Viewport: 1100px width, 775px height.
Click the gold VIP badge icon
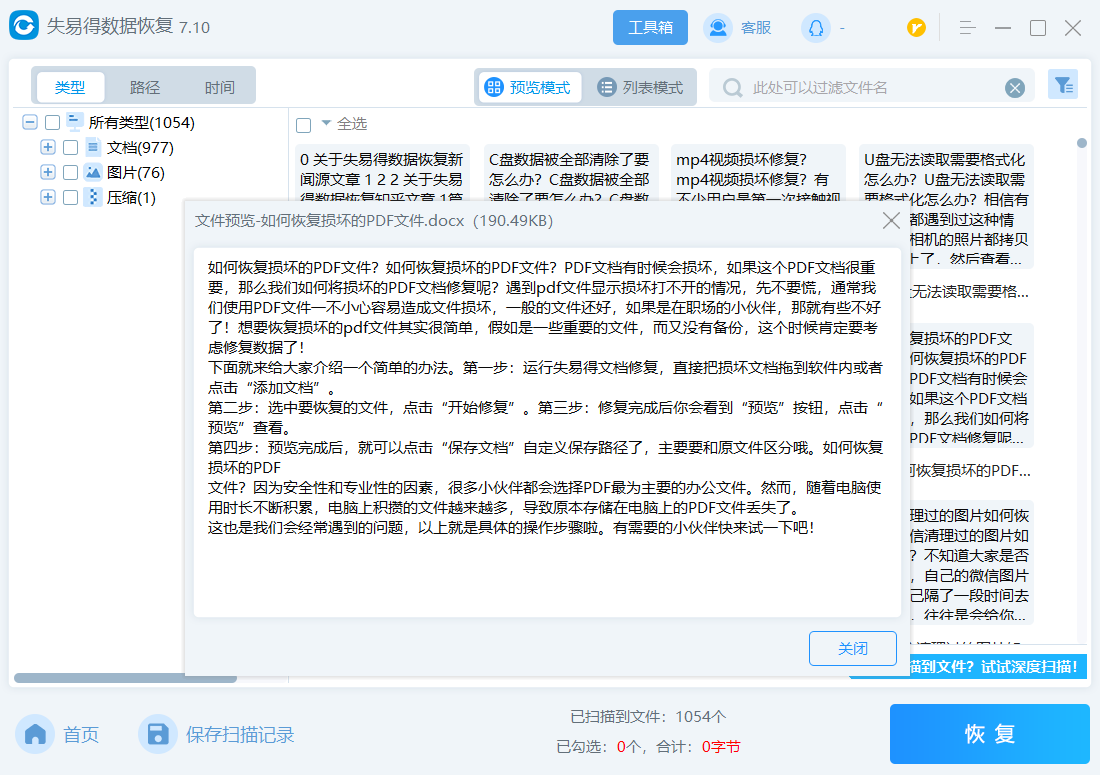915,27
